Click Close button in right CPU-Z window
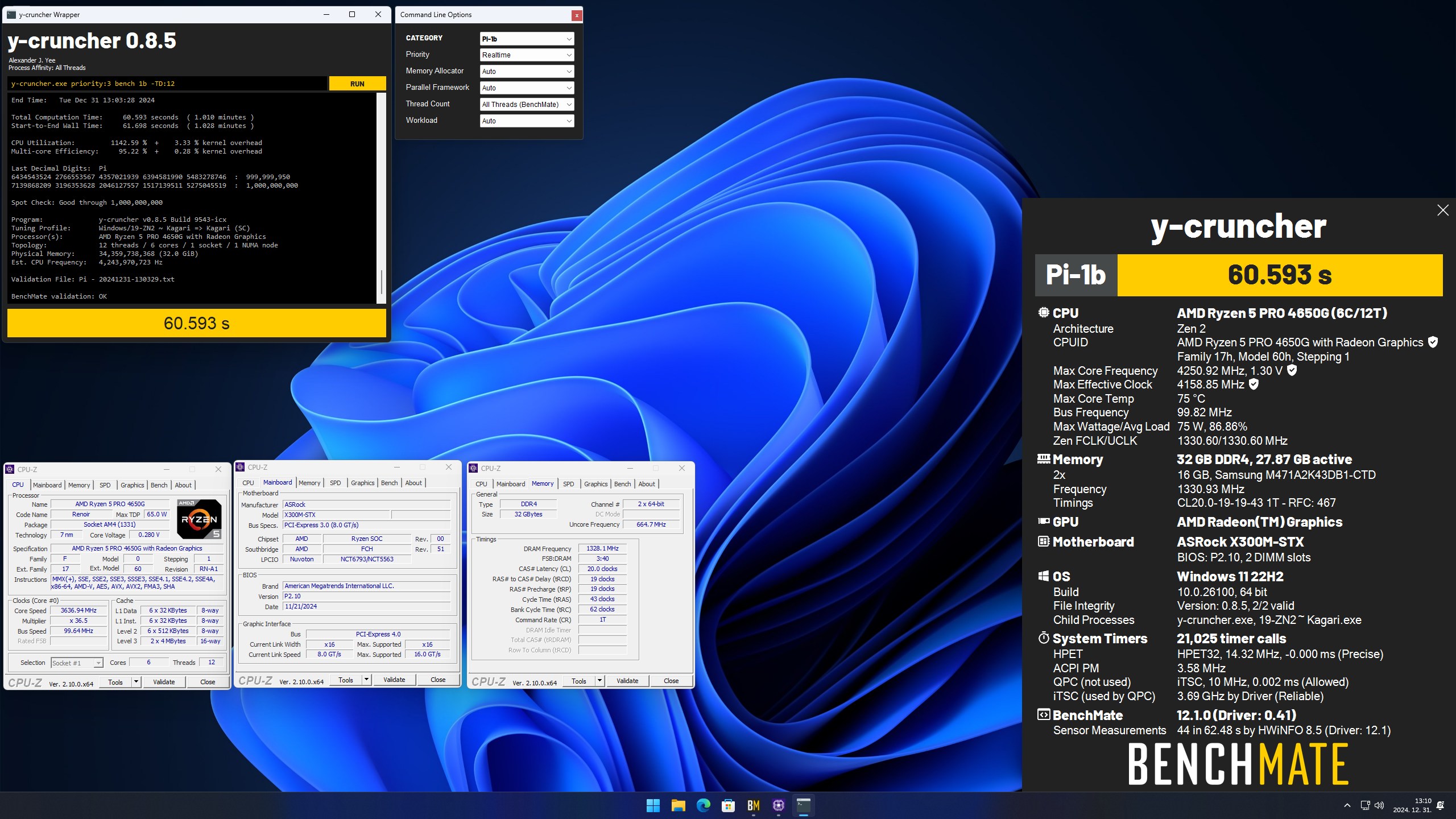This screenshot has width=1456, height=819. tap(671, 681)
